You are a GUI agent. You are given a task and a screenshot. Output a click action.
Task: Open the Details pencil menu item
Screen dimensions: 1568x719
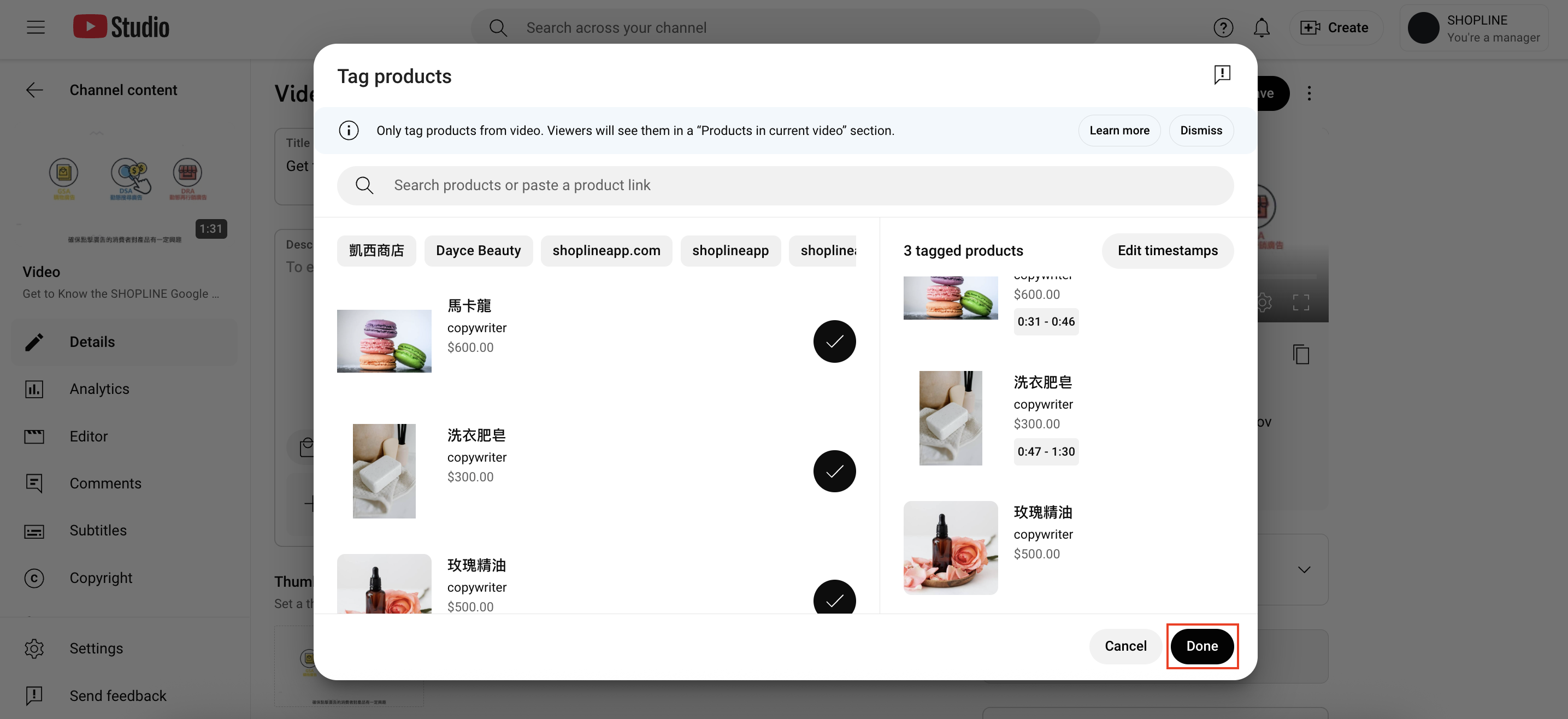[124, 342]
